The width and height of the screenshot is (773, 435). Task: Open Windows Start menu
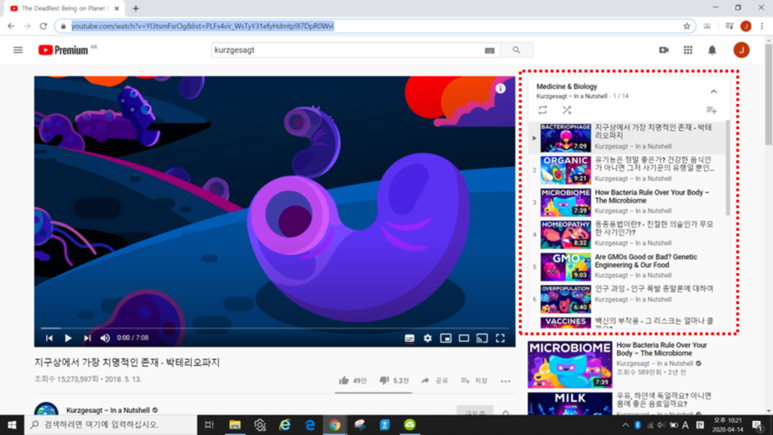click(12, 425)
